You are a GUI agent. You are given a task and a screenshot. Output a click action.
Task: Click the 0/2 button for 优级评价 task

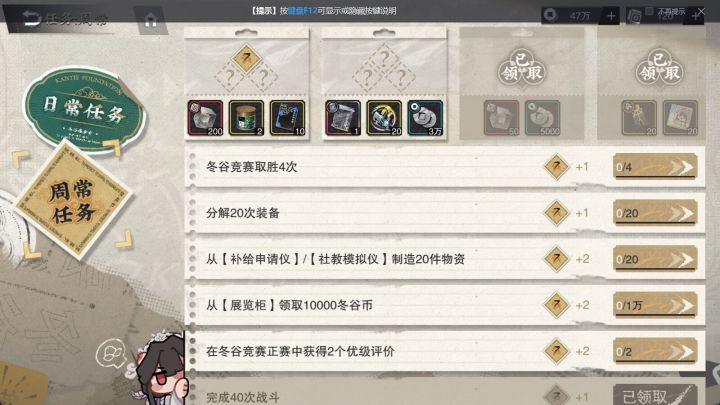click(655, 351)
